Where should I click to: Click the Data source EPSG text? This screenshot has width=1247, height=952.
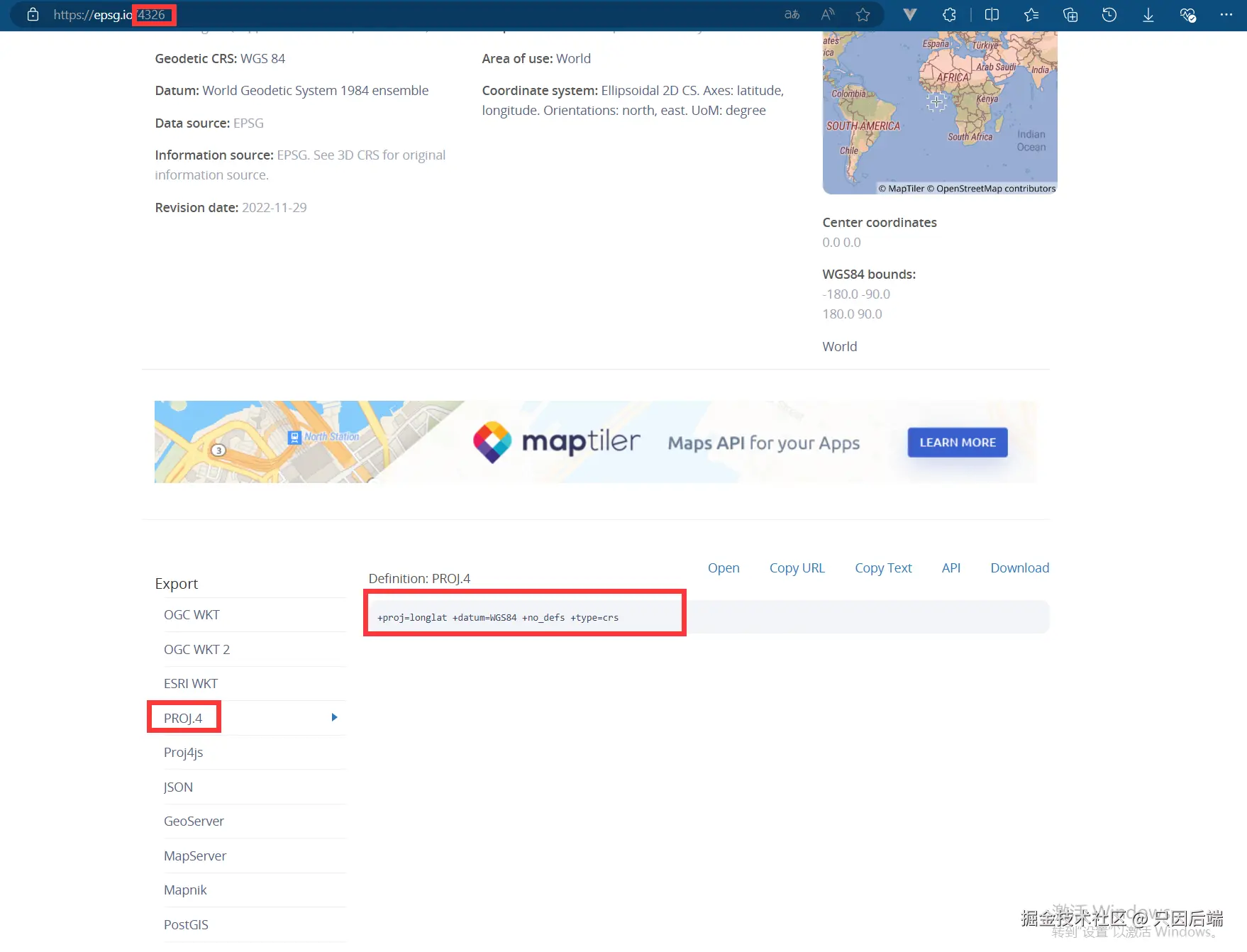[248, 123]
